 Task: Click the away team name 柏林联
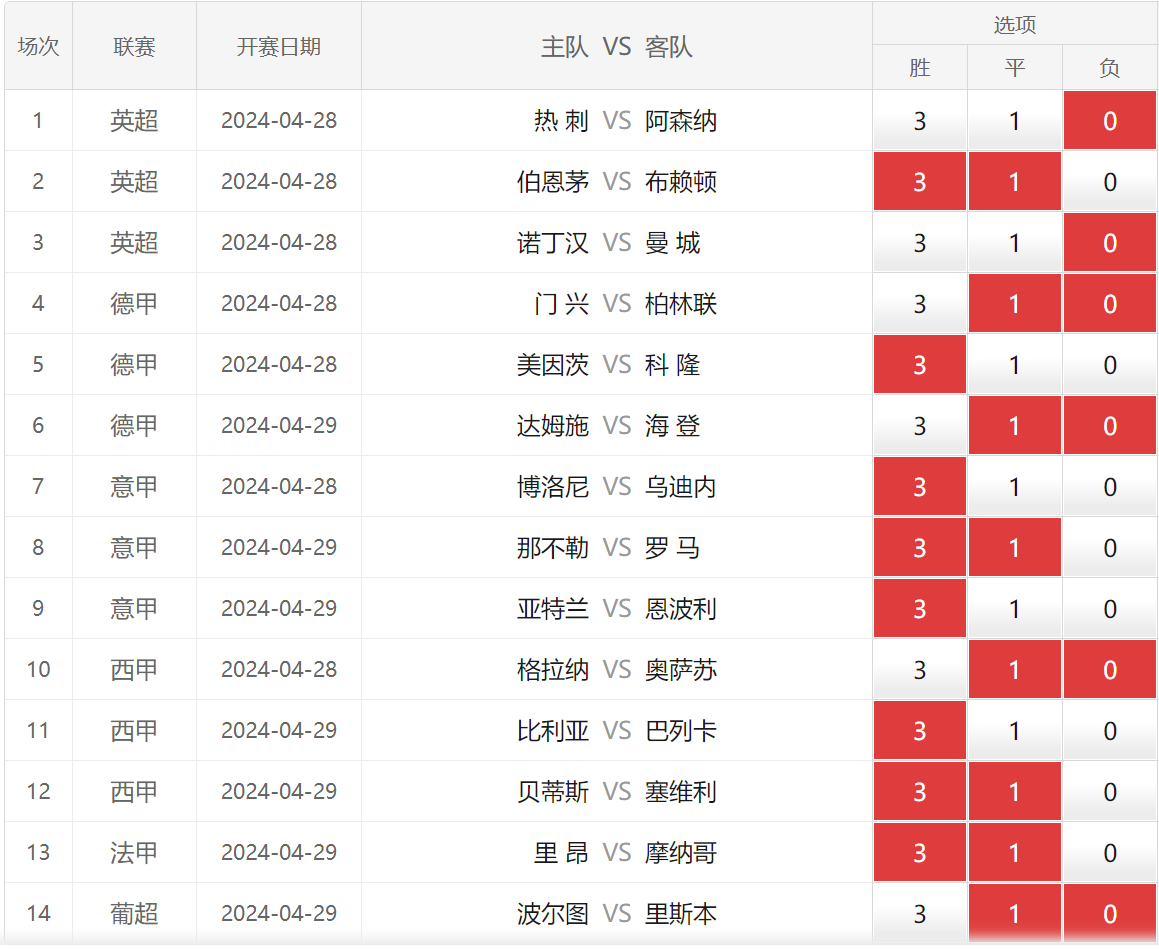point(681,304)
